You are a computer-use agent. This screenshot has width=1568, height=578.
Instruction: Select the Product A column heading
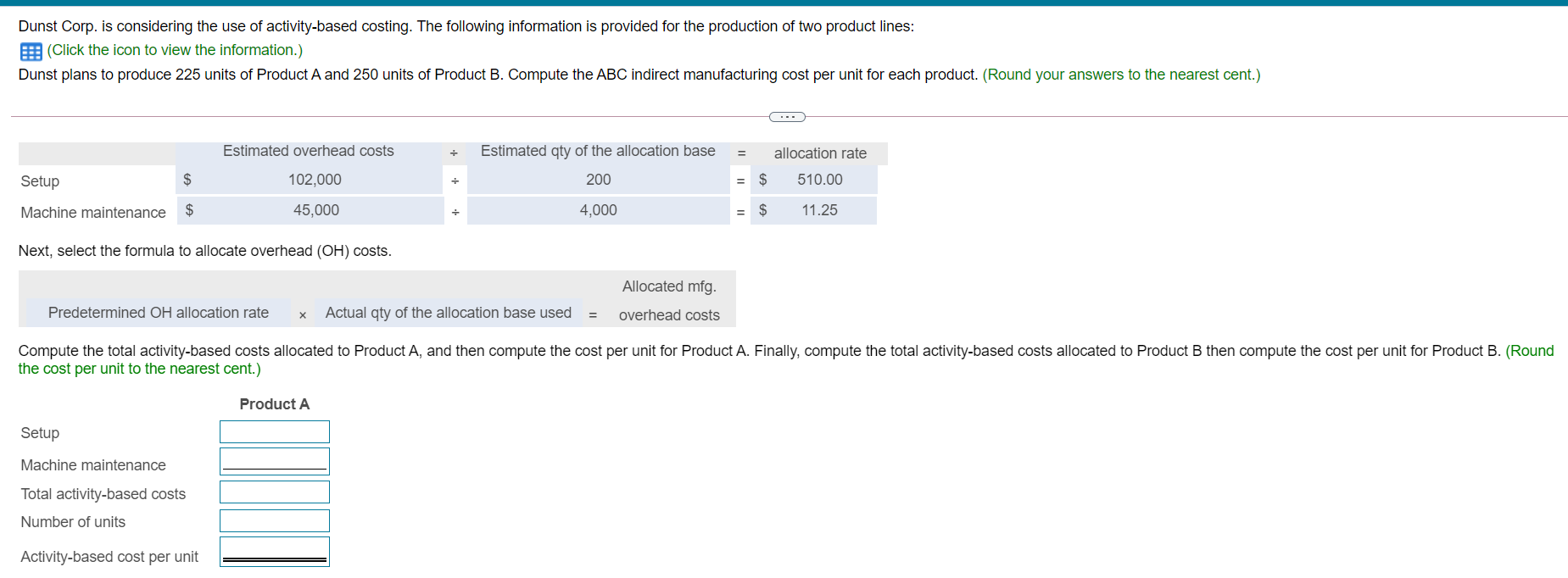click(x=275, y=404)
